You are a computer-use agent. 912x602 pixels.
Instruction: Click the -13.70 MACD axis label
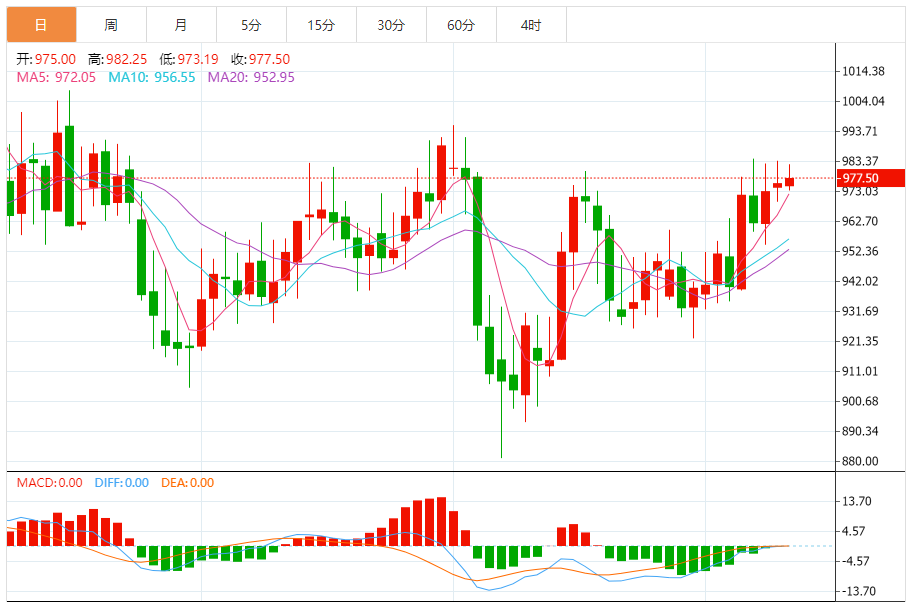click(x=858, y=591)
